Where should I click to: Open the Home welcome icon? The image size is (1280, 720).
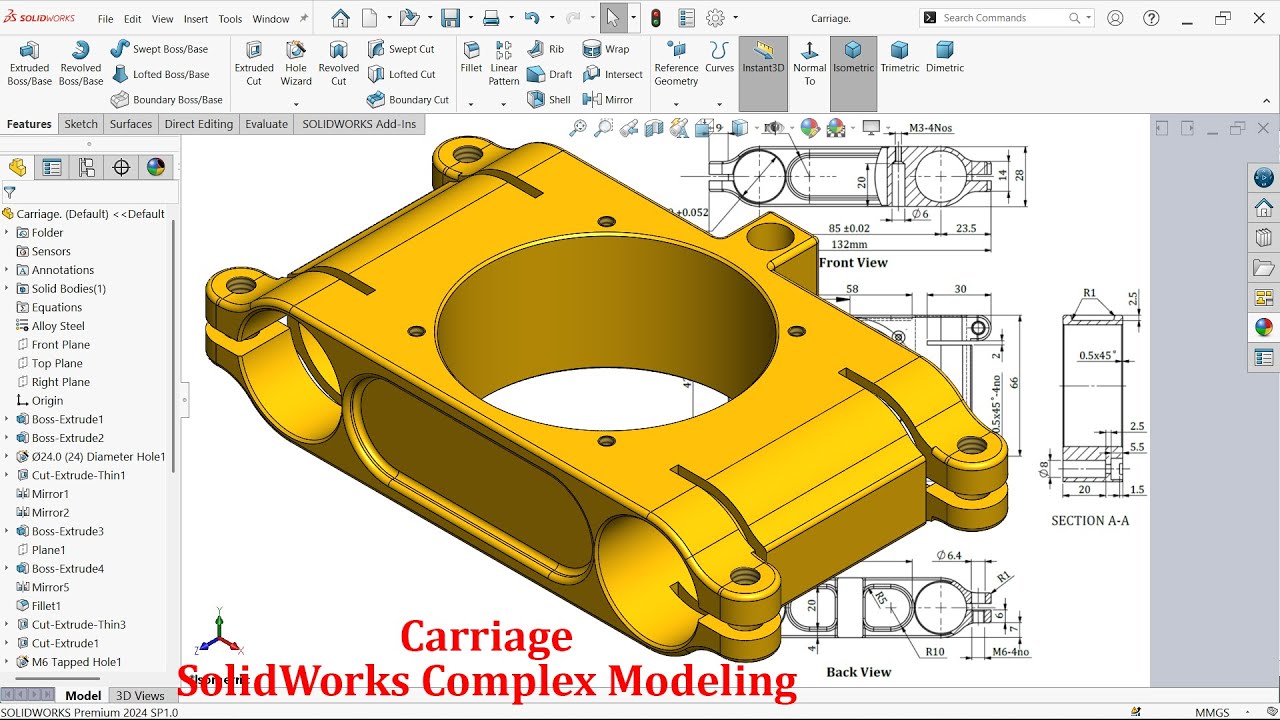point(340,18)
